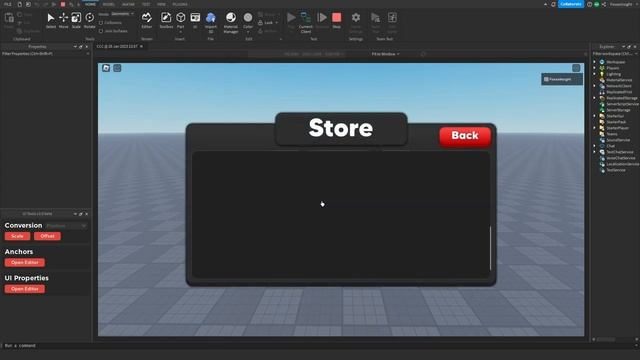Open Game Settings gear
Screen dimensions: 640x360
tap(356, 18)
